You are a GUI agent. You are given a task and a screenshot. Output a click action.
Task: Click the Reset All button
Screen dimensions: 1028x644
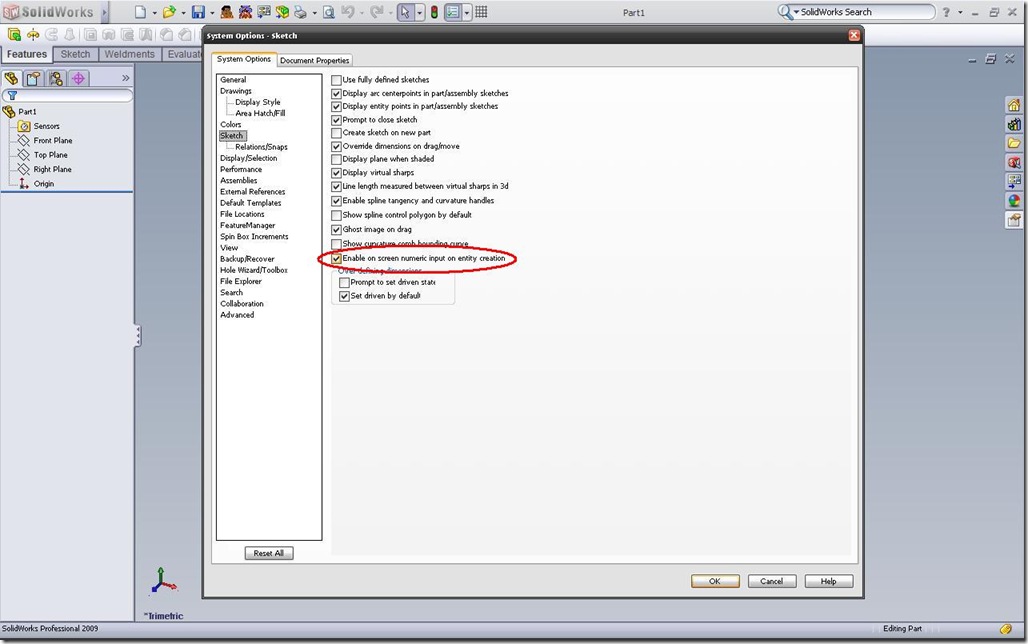coord(269,553)
